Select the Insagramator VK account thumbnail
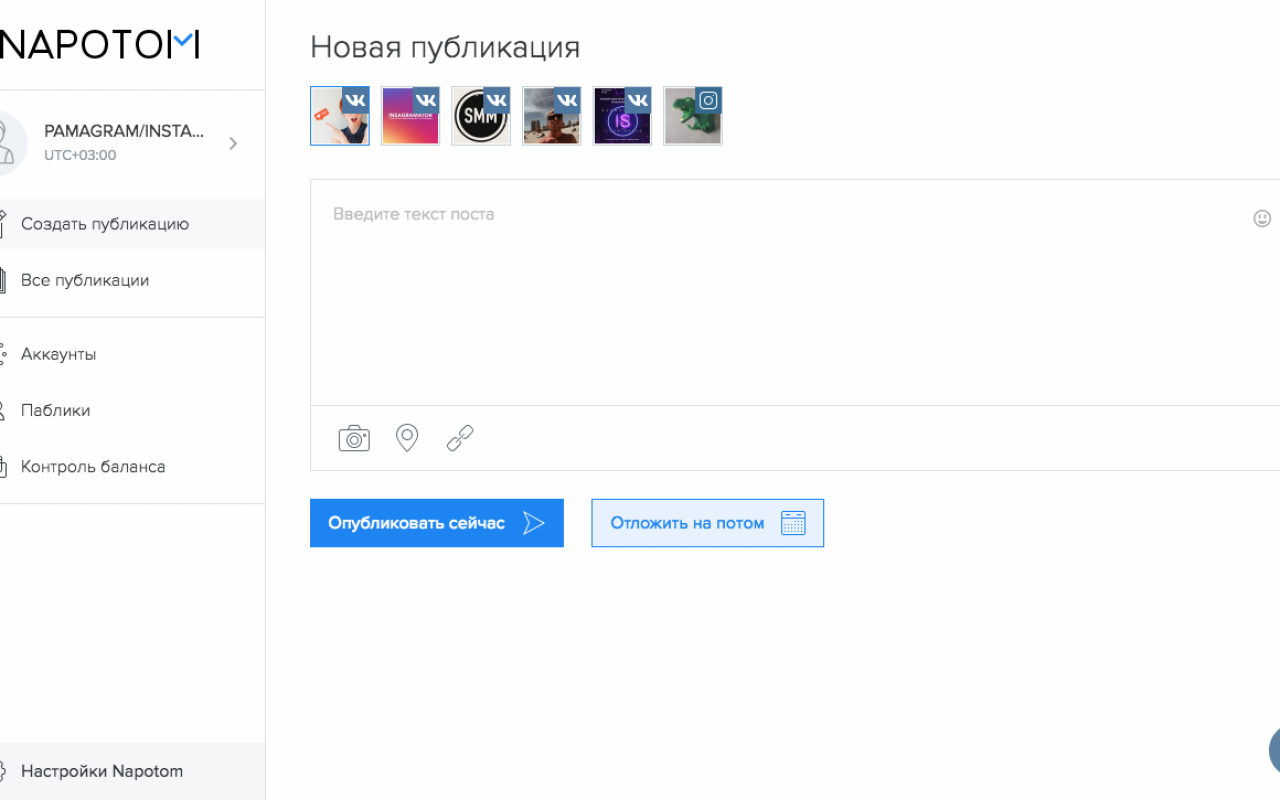 pos(410,116)
